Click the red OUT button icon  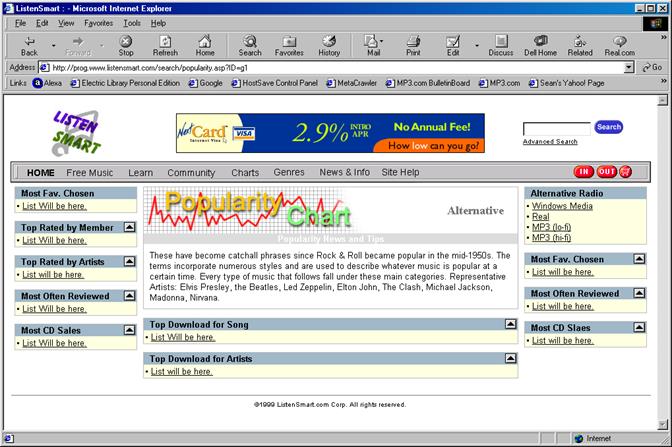[606, 172]
